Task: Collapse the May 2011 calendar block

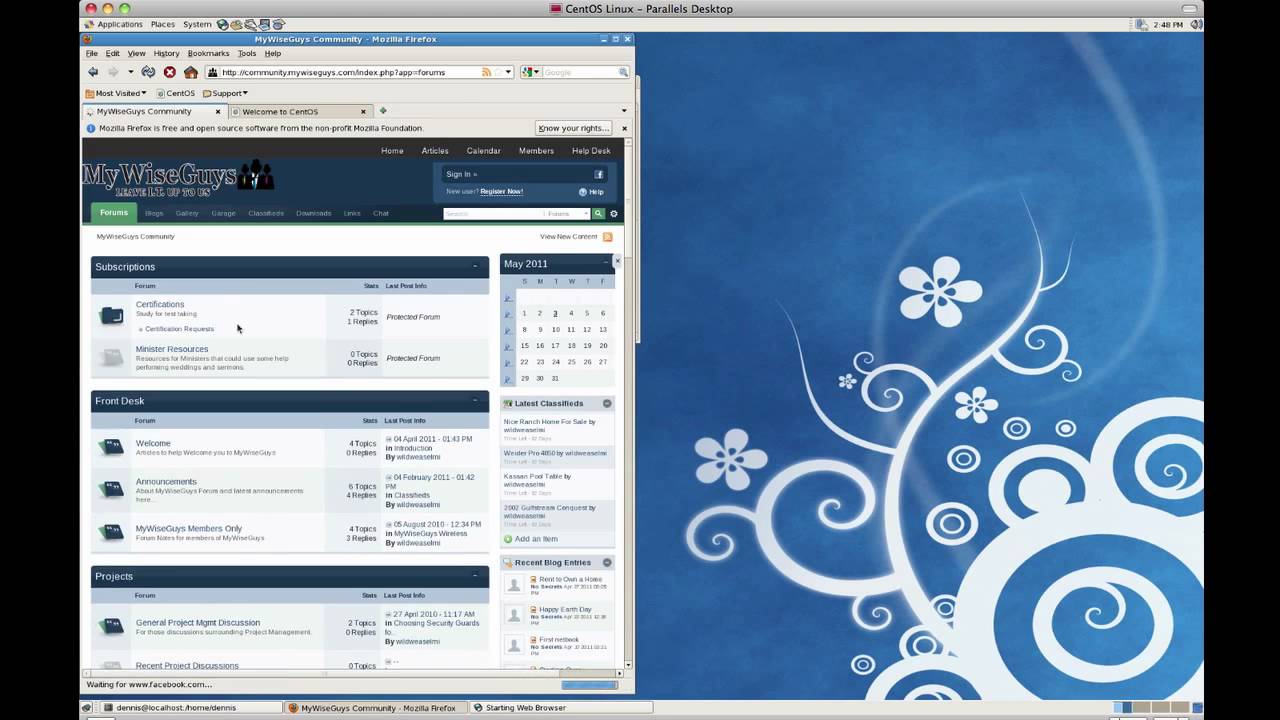Action: (x=605, y=263)
